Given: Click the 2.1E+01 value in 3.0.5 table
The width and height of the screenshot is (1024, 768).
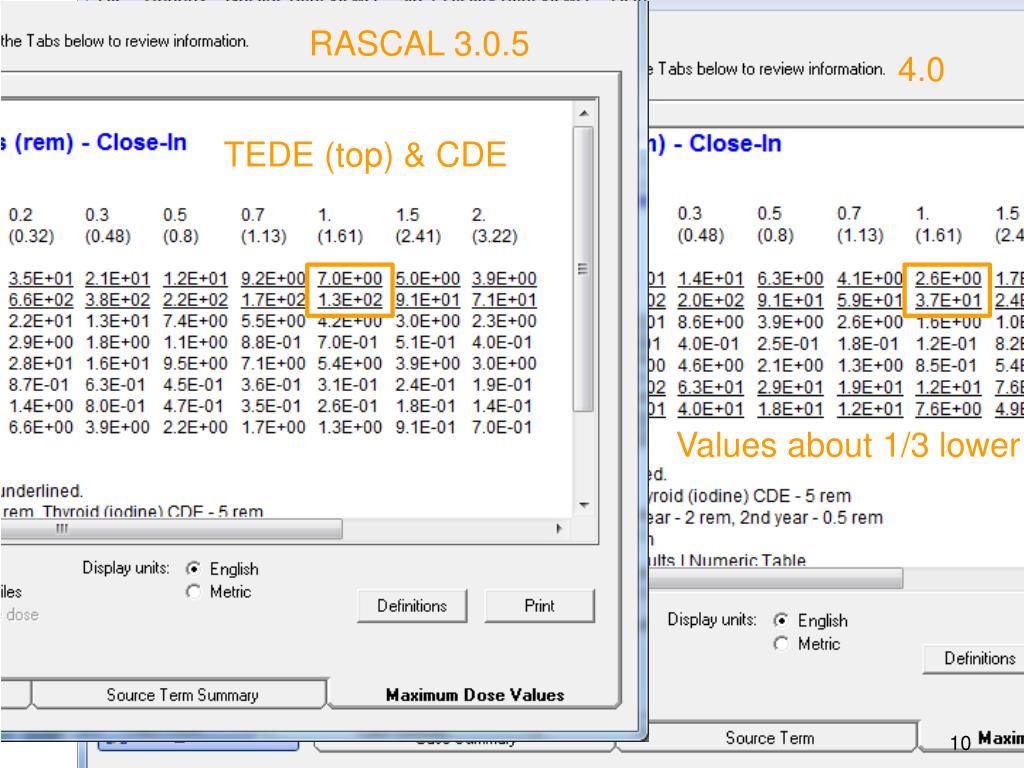Looking at the screenshot, I should [x=118, y=279].
